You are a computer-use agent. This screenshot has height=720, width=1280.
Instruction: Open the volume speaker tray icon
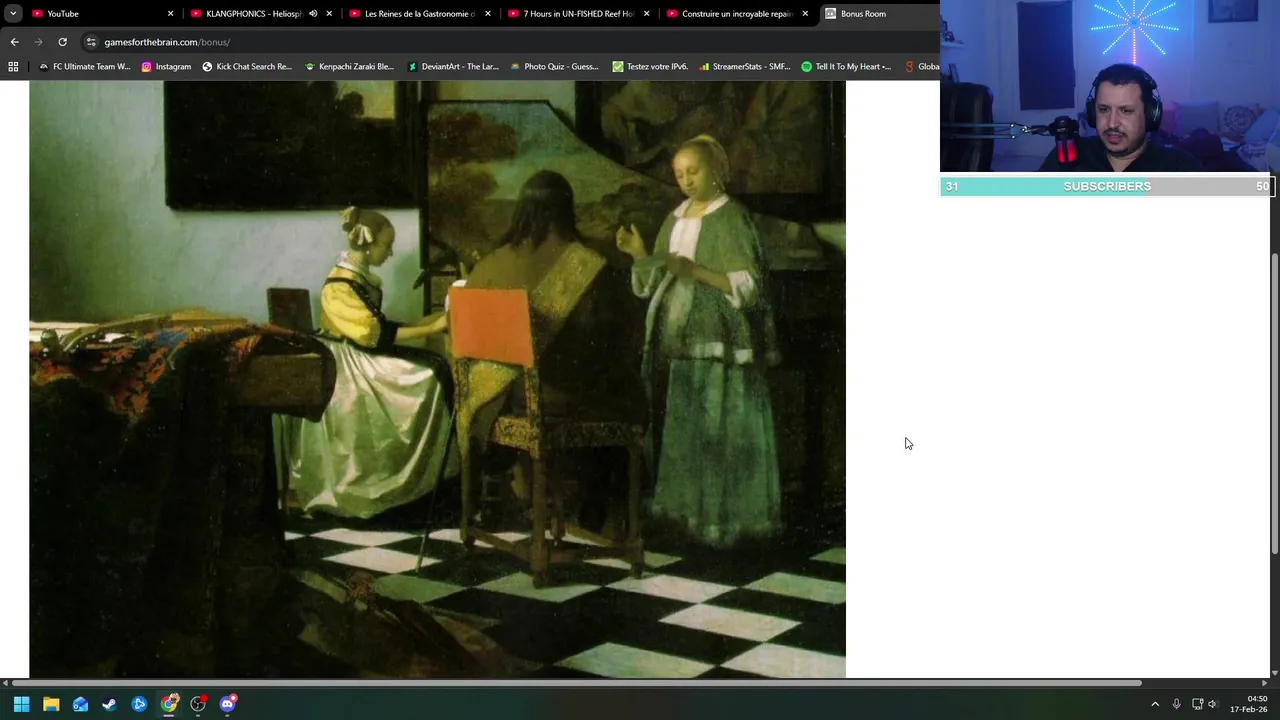coord(1214,704)
